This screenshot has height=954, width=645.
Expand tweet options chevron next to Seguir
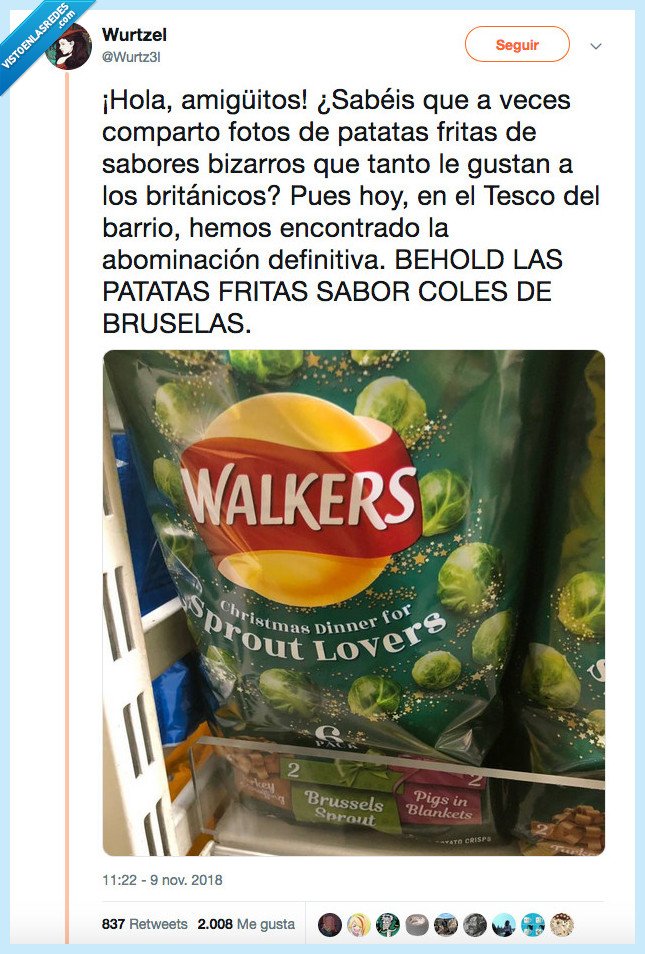coord(596,46)
